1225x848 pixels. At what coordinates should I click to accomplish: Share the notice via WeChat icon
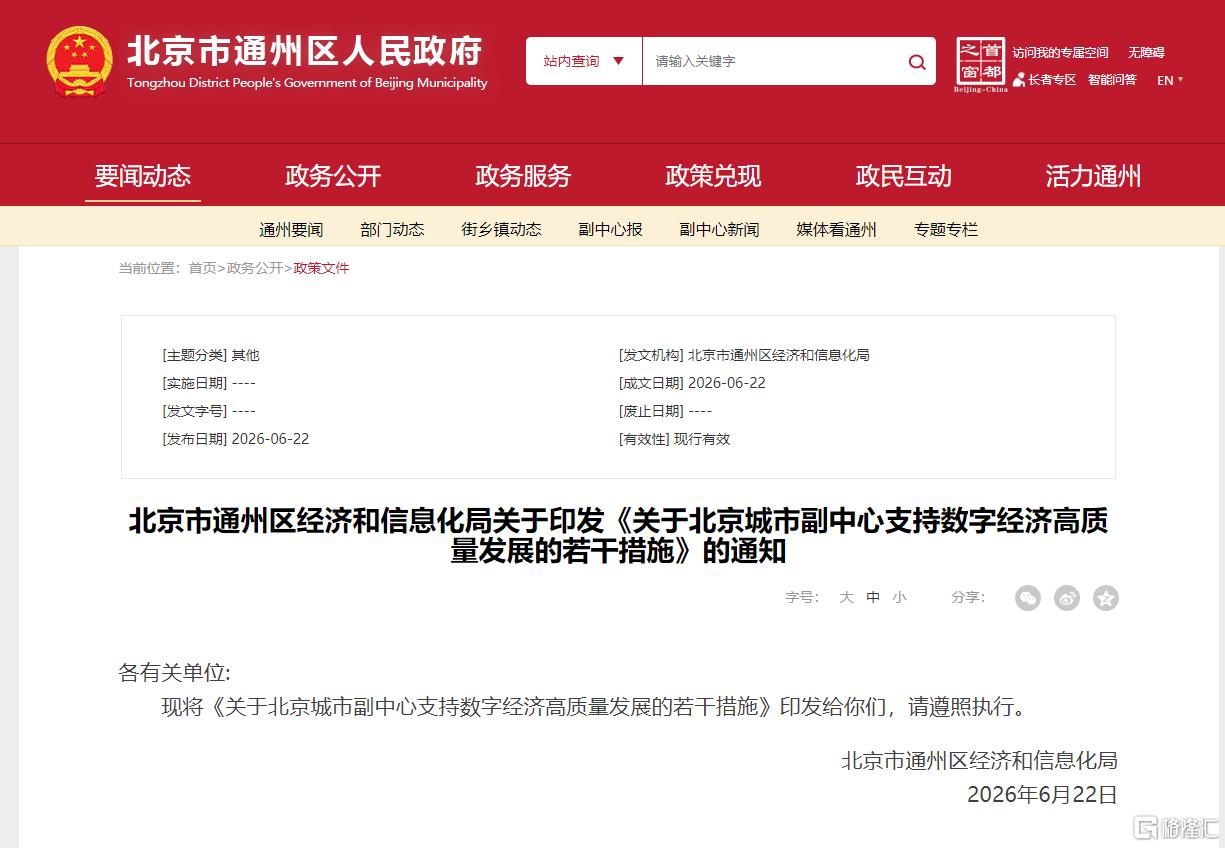[x=1027, y=598]
